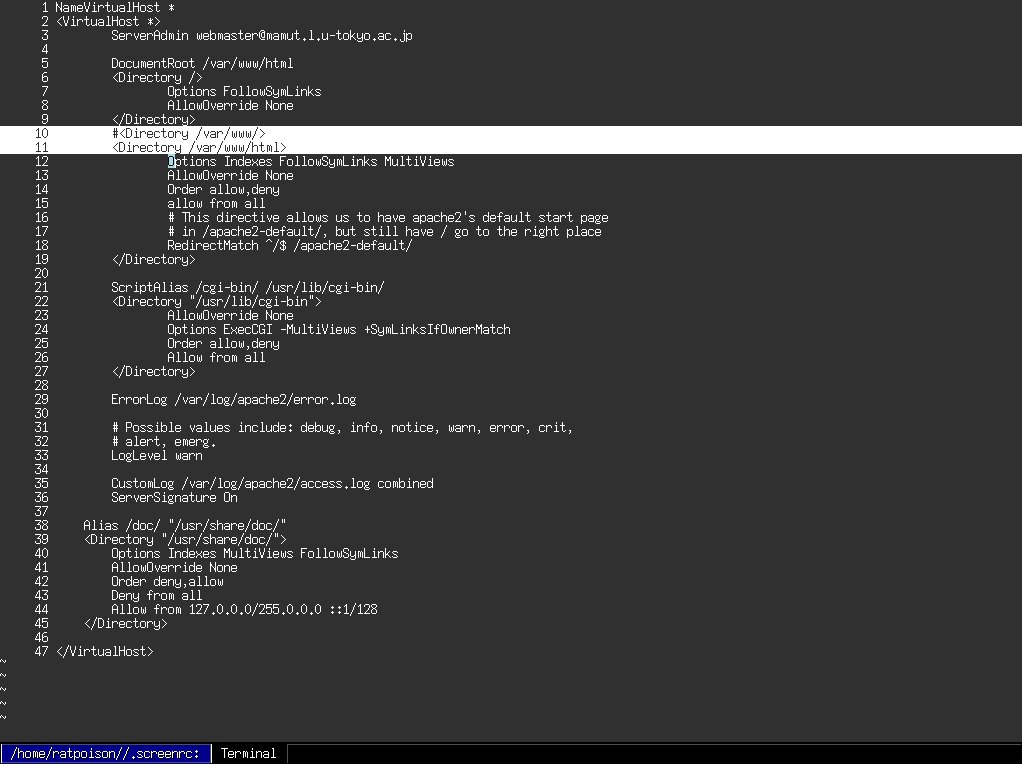
Task: Click the Alias /doc/ line
Action: (x=185, y=525)
